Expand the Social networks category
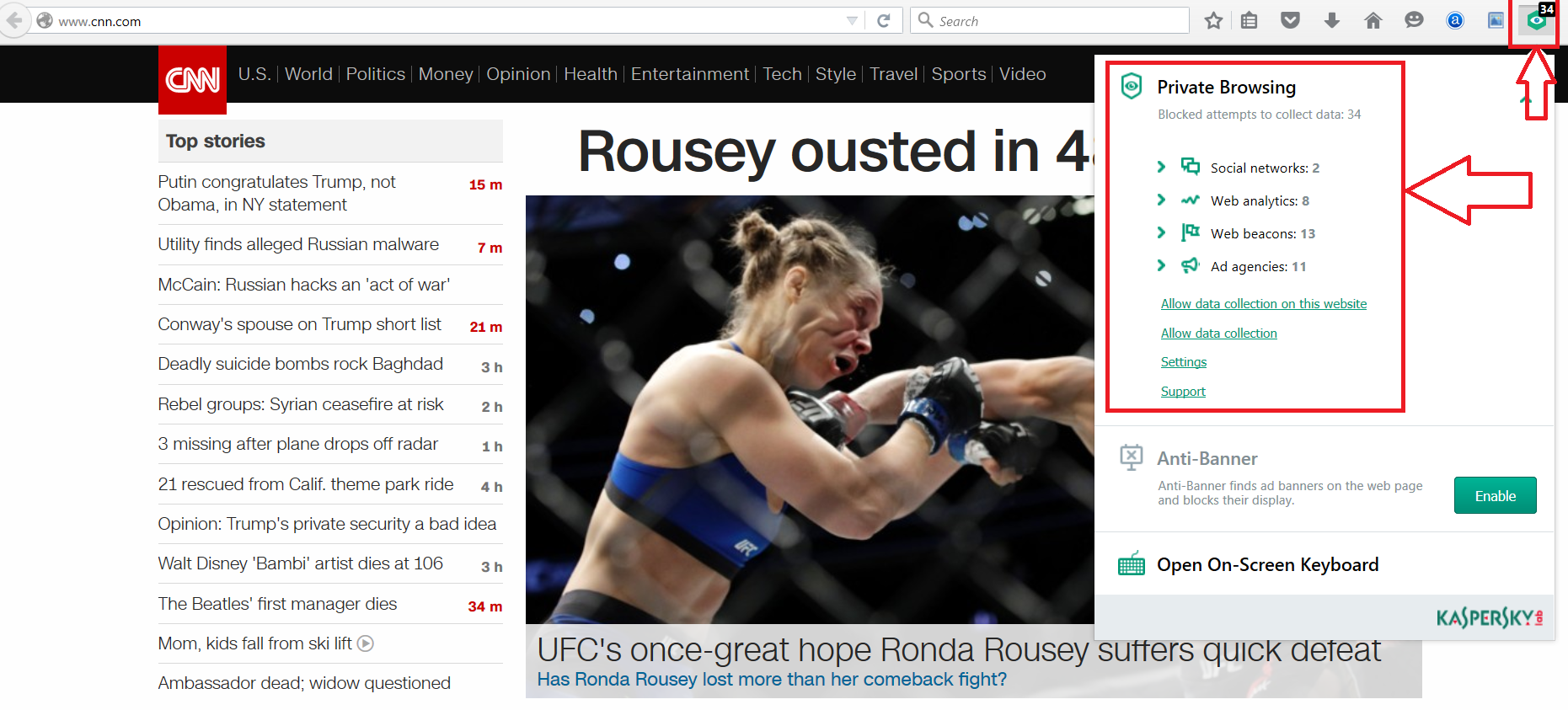This screenshot has width=1568, height=710. [x=1161, y=167]
